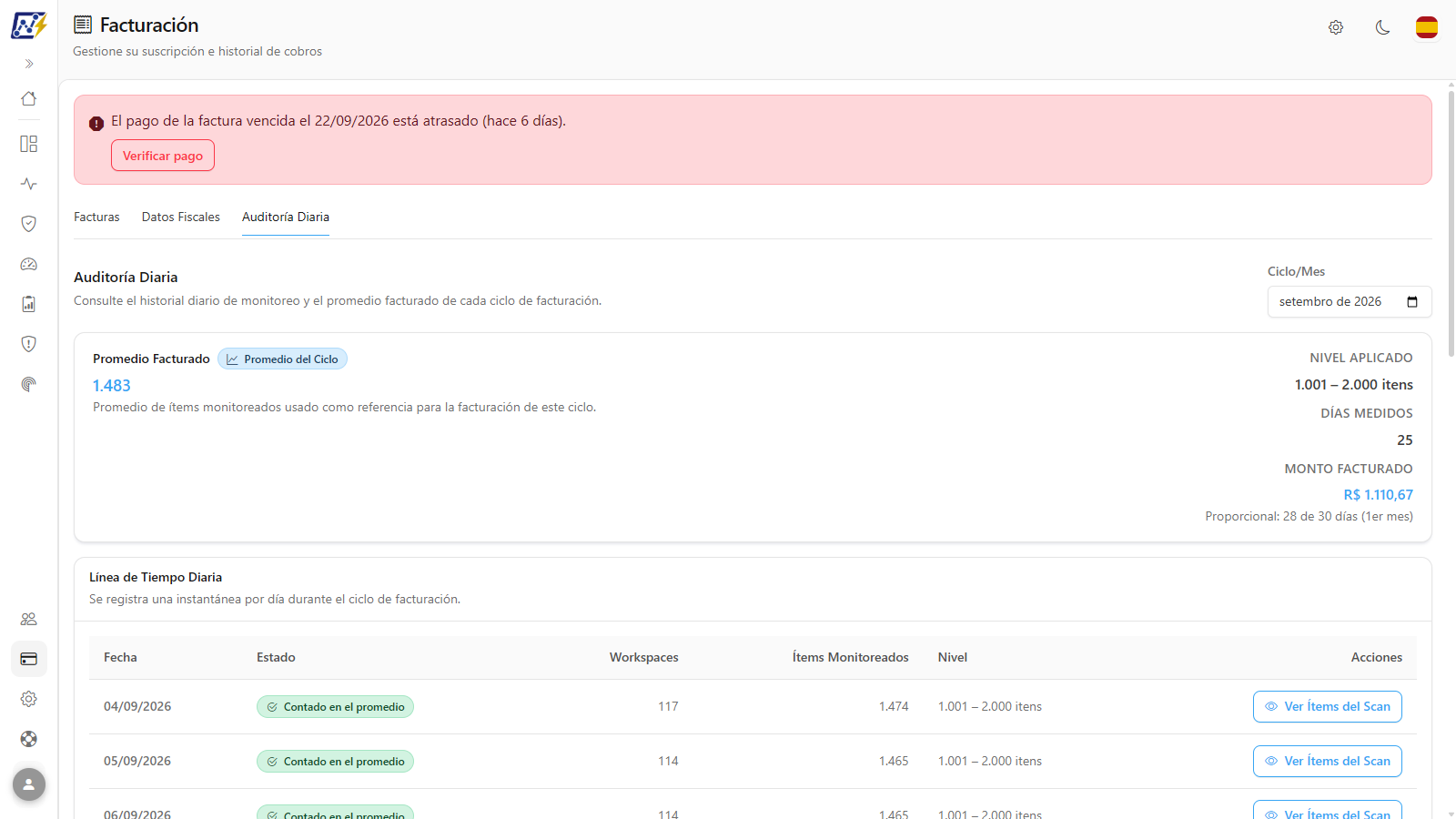Click the average value 1.483
This screenshot has width=1456, height=819.
coord(112,386)
